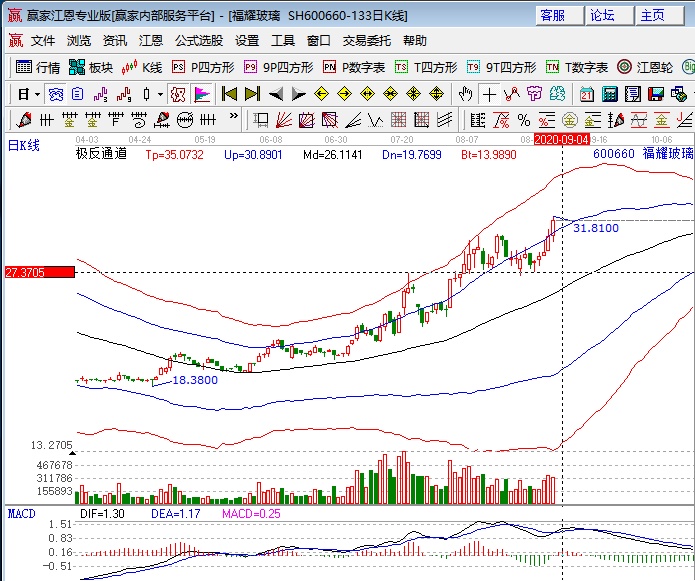Image resolution: width=695 pixels, height=581 pixels.
Task: Open the 设置 menu
Action: pyautogui.click(x=247, y=41)
